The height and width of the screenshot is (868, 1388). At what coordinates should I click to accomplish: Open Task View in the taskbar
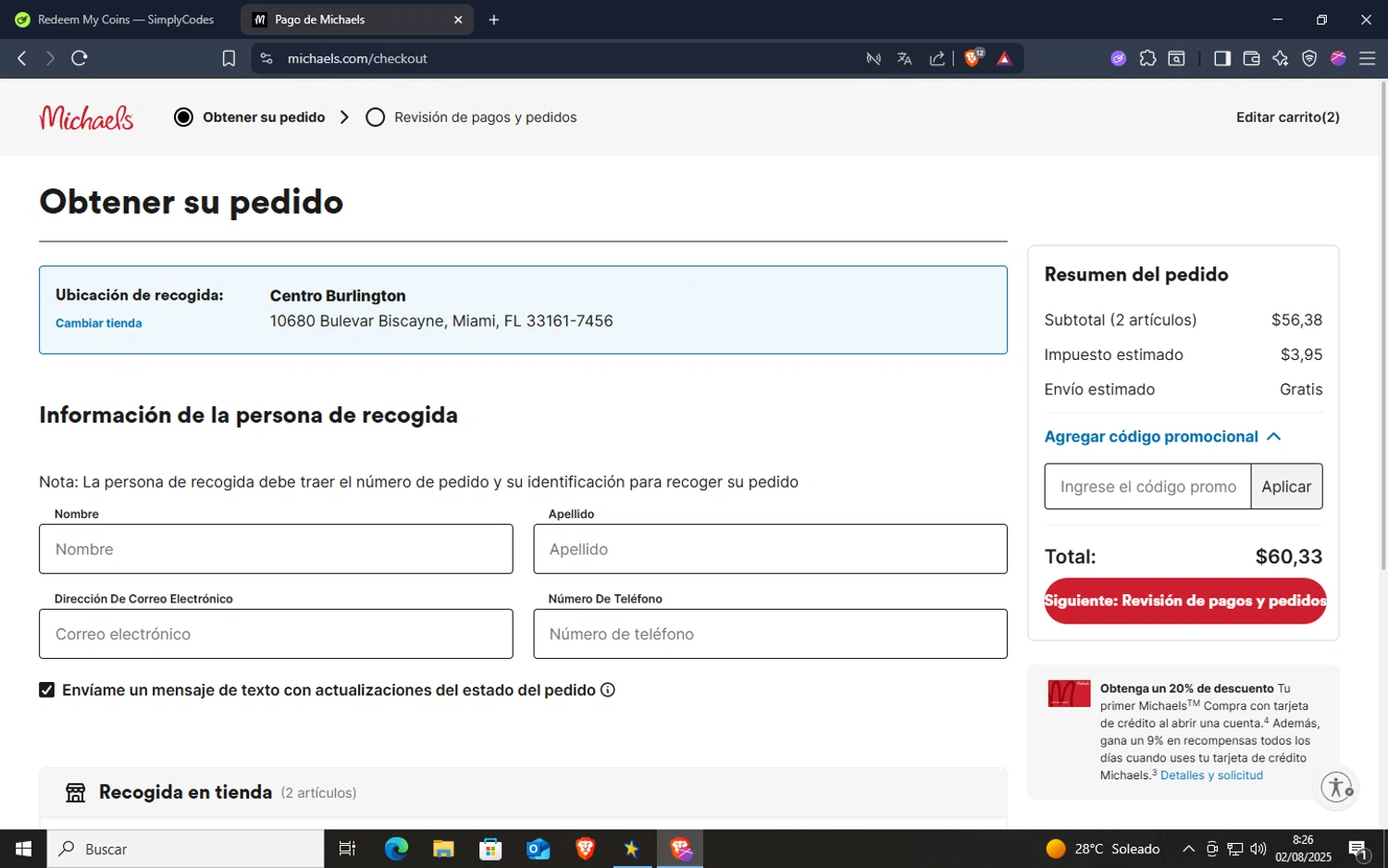(x=347, y=849)
